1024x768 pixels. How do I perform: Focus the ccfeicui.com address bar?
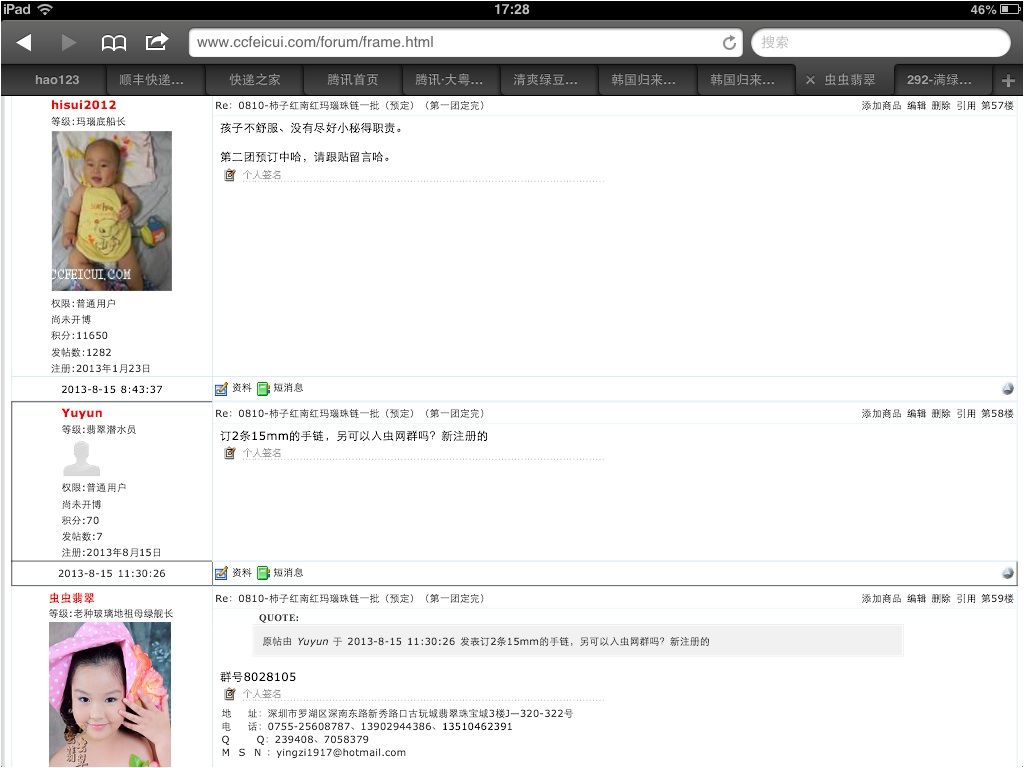[x=466, y=42]
